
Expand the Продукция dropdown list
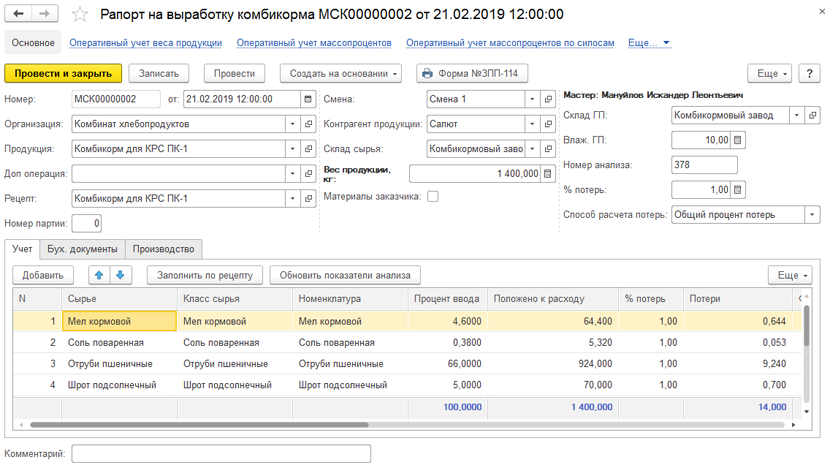(293, 149)
